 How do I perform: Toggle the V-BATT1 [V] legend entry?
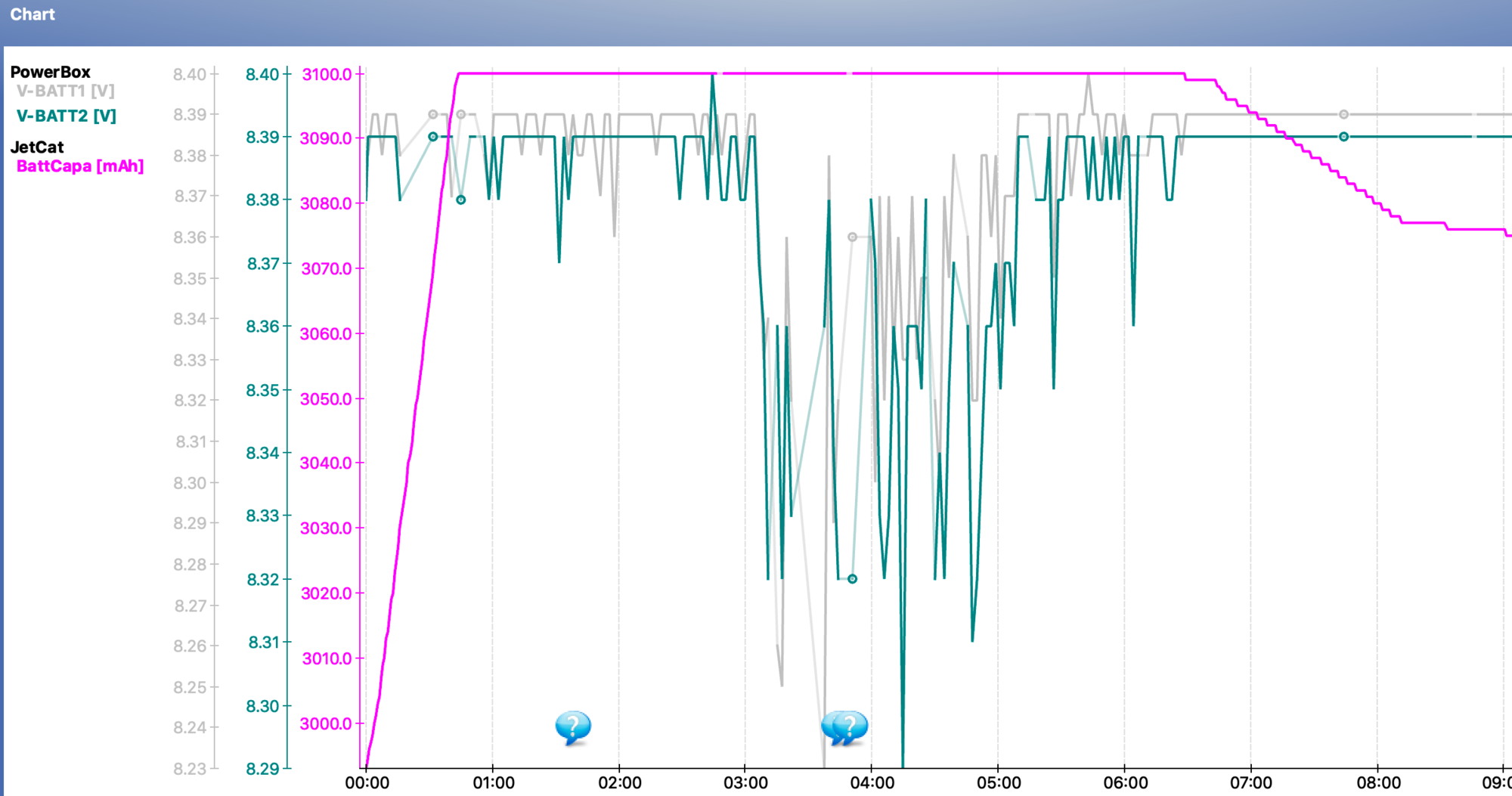[x=66, y=91]
